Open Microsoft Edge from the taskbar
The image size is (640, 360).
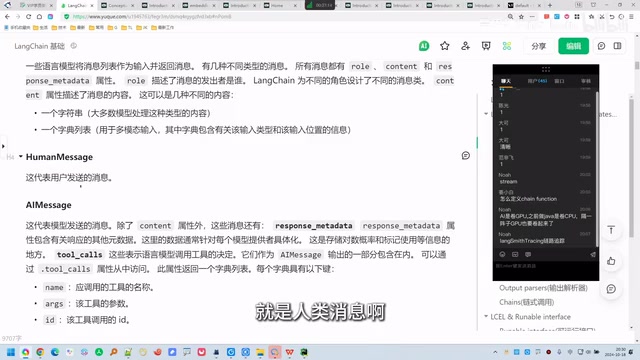click(55, 352)
